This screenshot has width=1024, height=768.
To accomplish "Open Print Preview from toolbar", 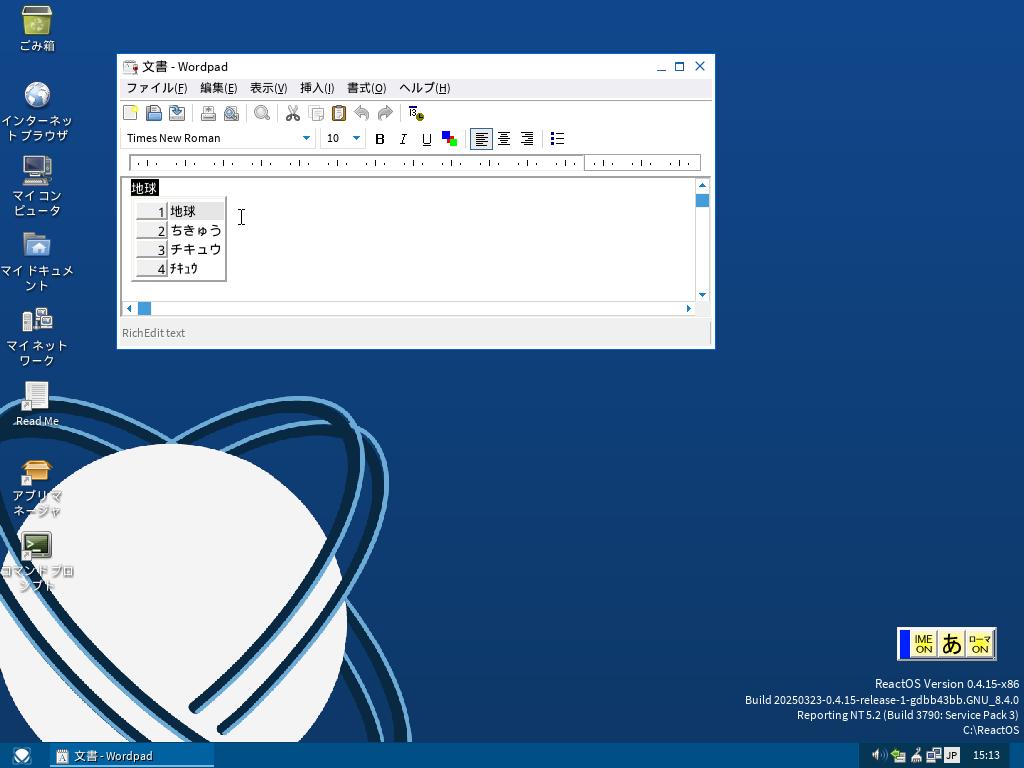I will (231, 113).
